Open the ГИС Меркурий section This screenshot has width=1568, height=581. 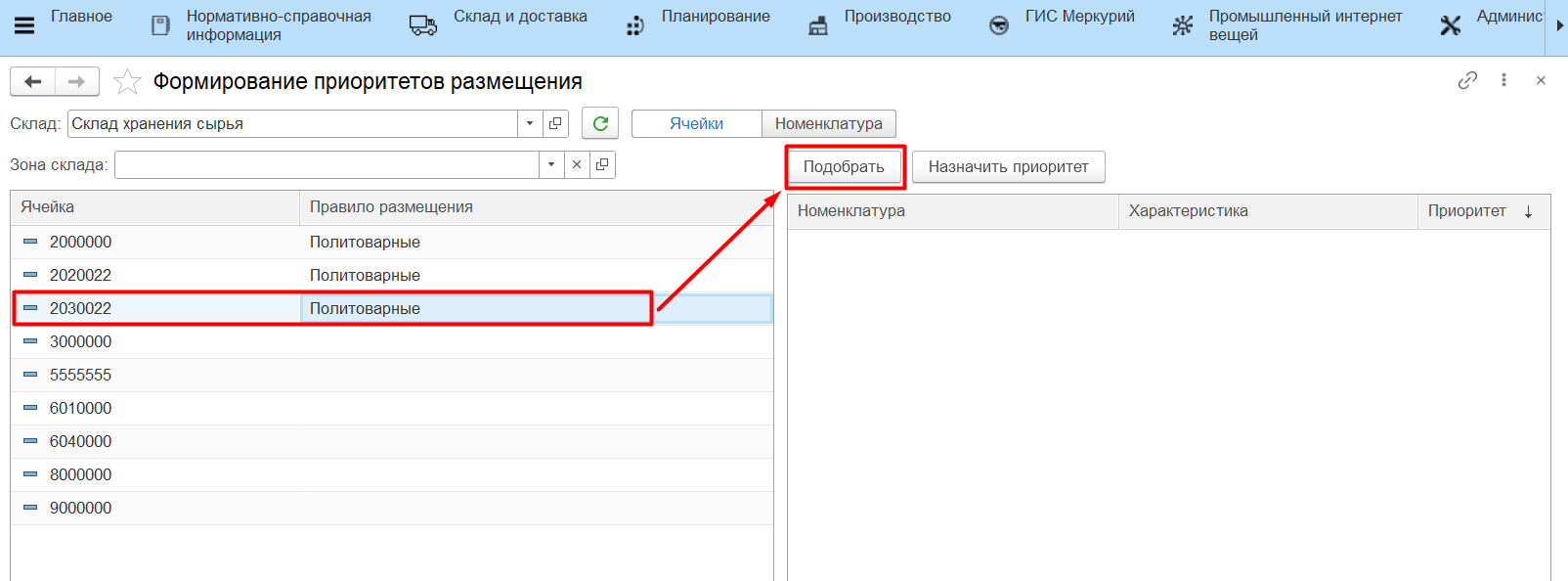click(1079, 17)
